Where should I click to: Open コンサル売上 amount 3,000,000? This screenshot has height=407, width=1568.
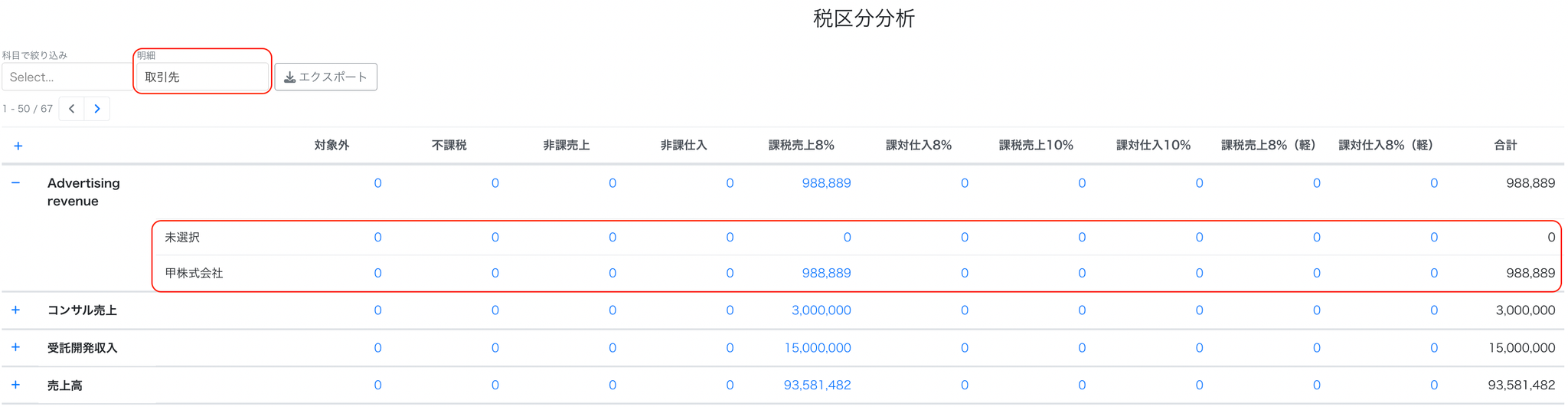[821, 310]
